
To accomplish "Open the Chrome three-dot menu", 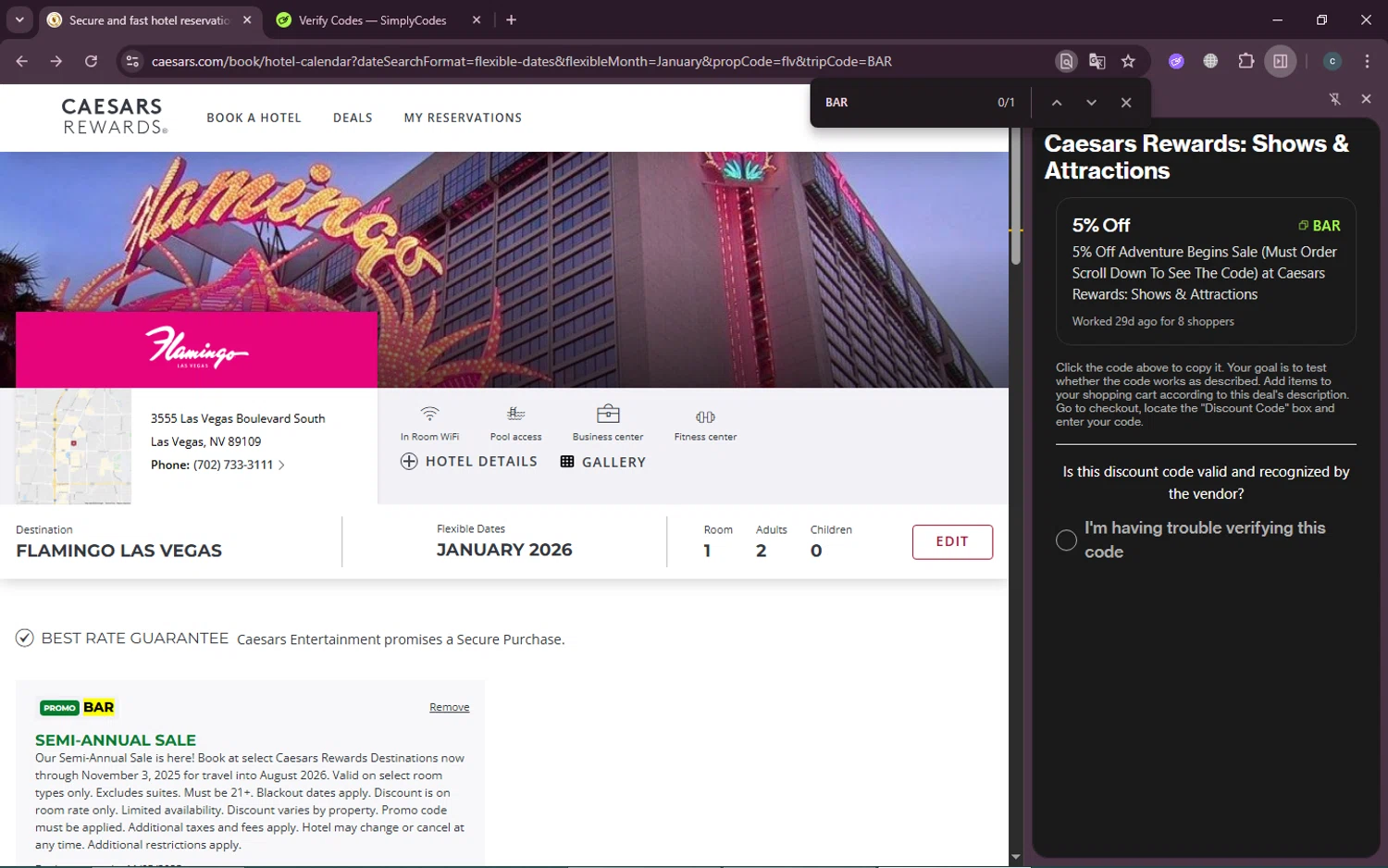I will [x=1367, y=61].
